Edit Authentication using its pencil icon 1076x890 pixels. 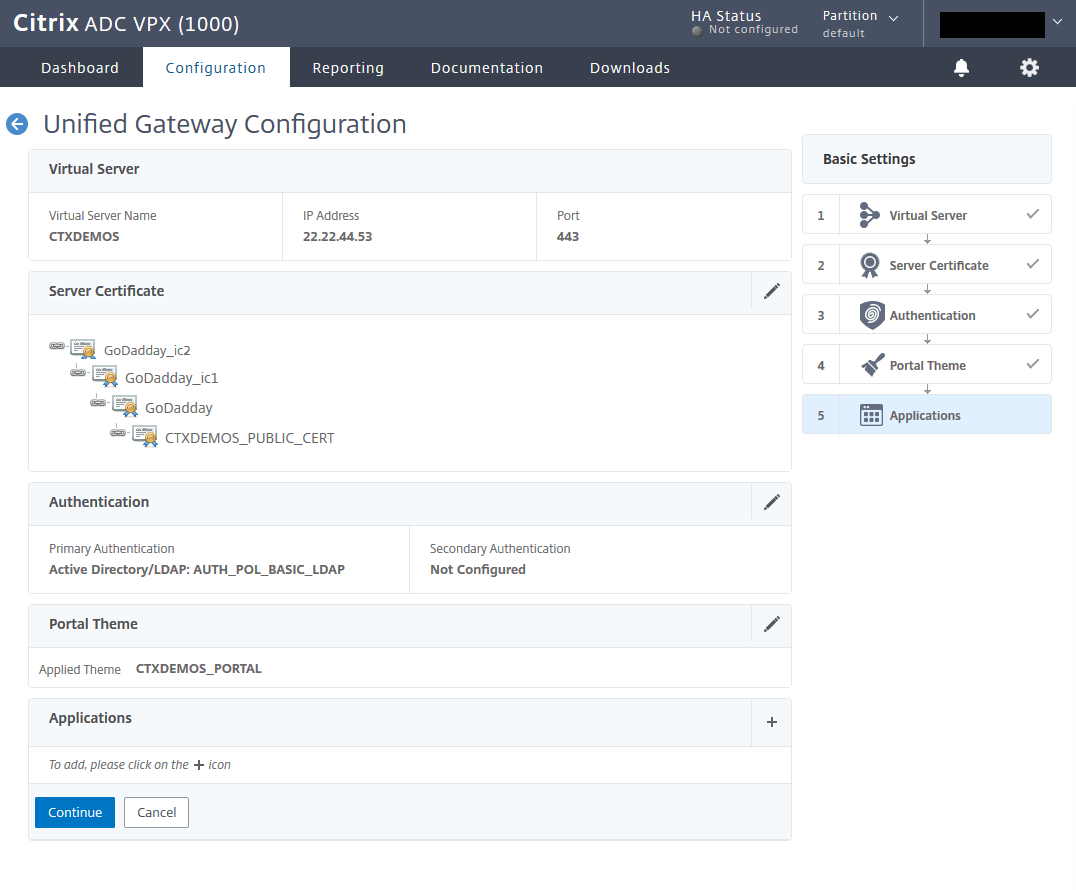[x=771, y=501]
